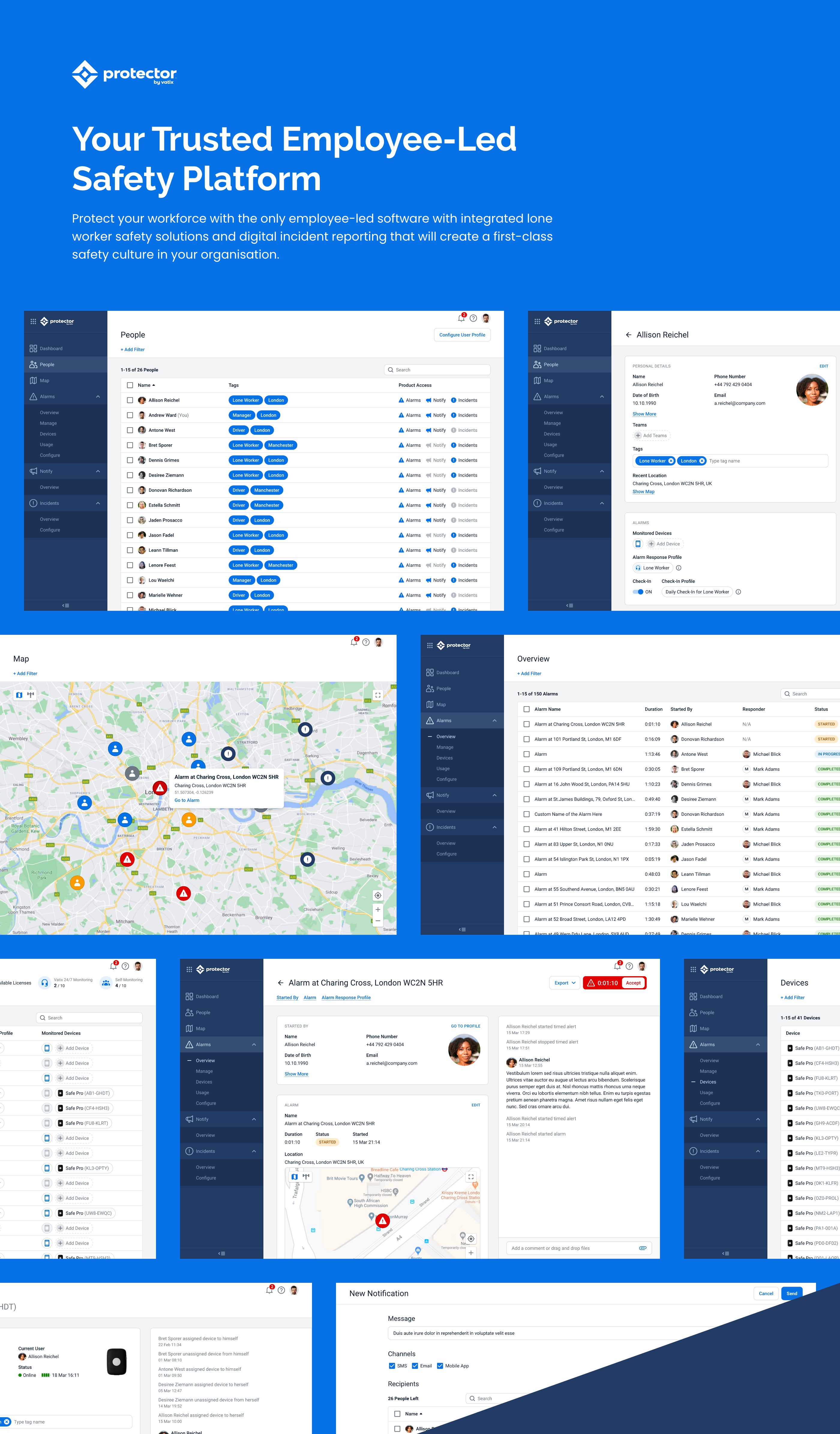Open Usage in Overview page sidebar

coord(443,769)
